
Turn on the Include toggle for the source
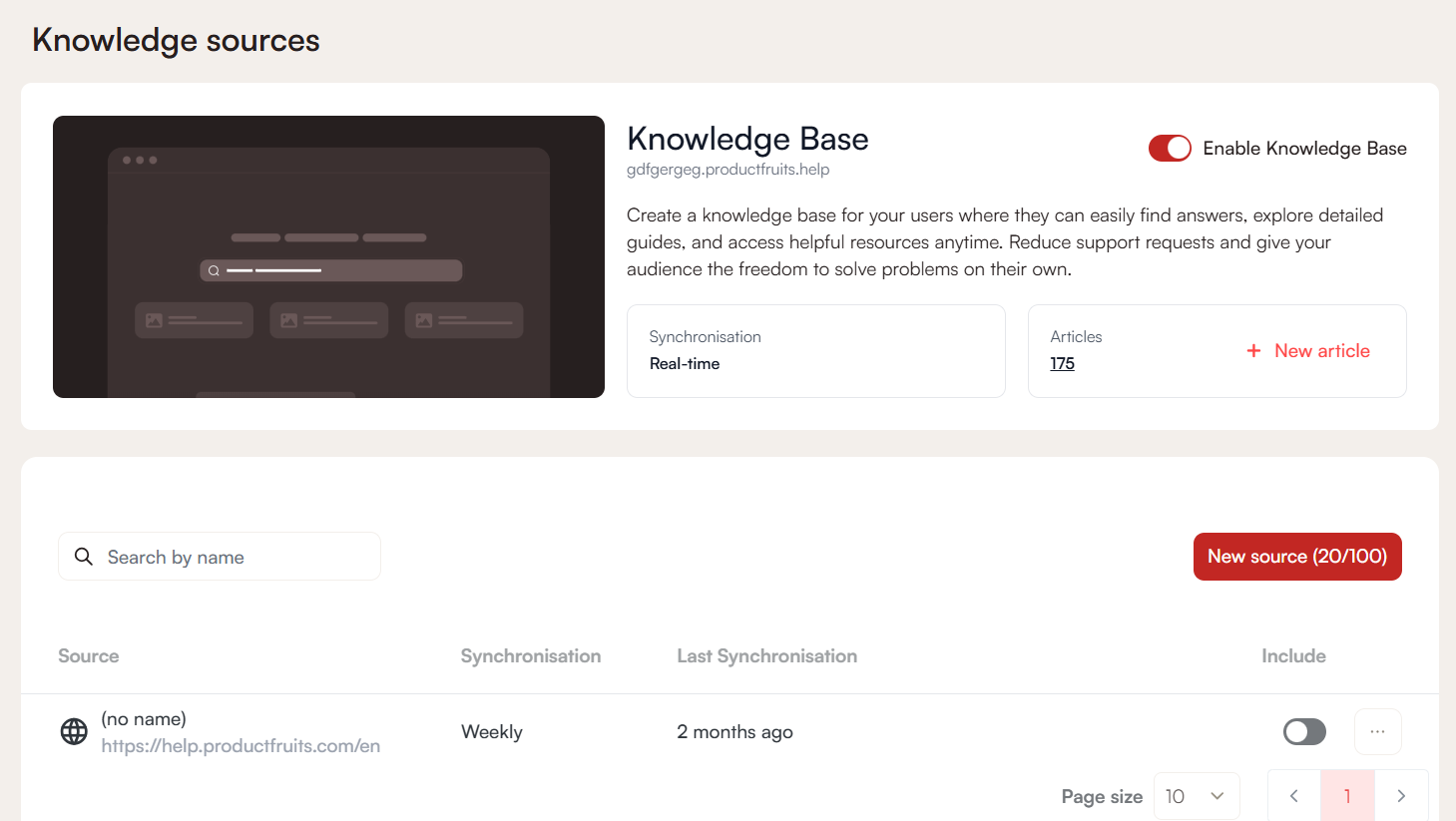point(1304,731)
